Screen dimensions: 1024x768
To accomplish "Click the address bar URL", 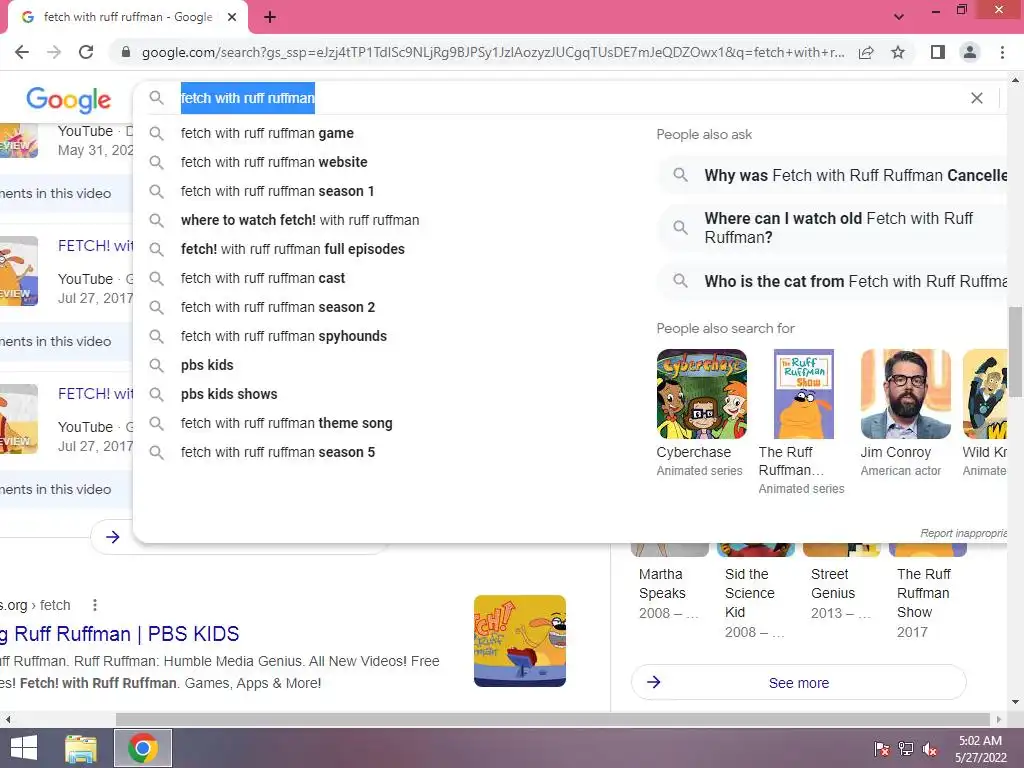I will [493, 52].
